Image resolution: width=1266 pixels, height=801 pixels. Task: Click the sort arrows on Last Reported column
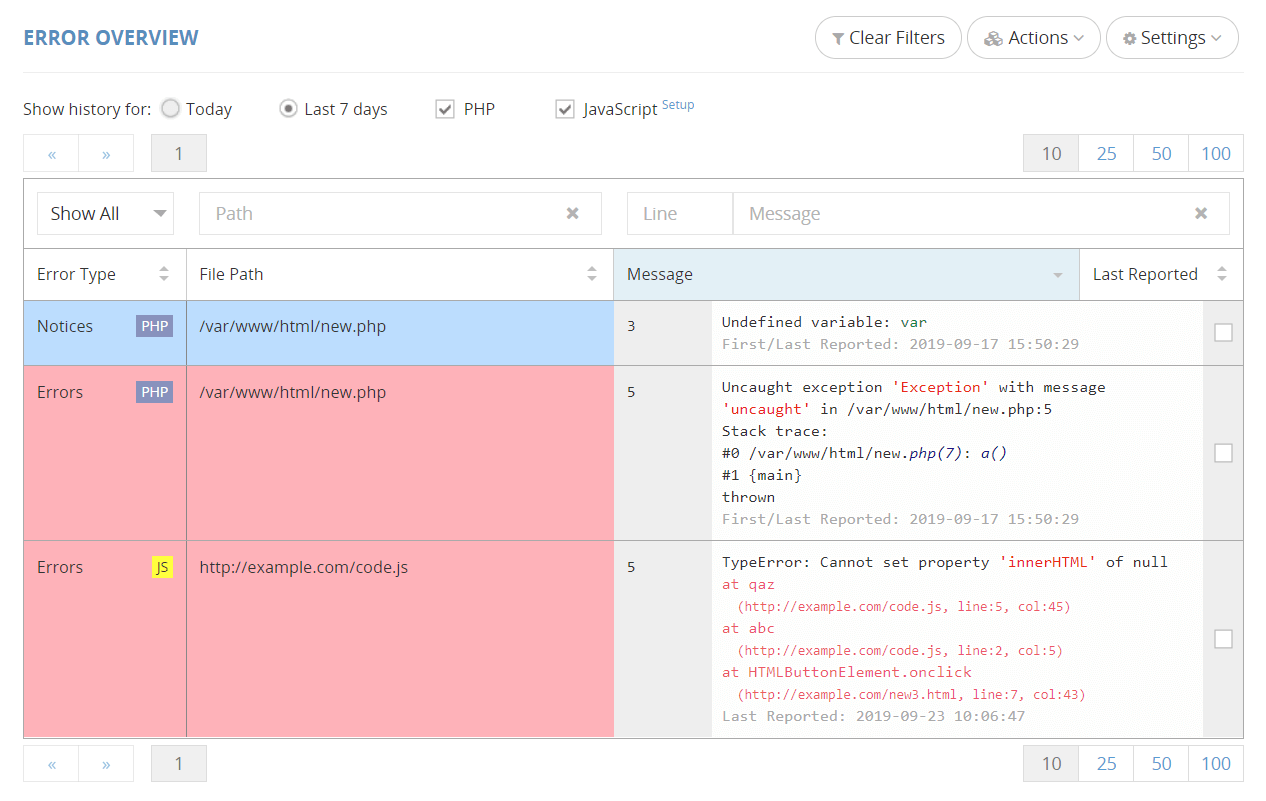[x=1222, y=274]
